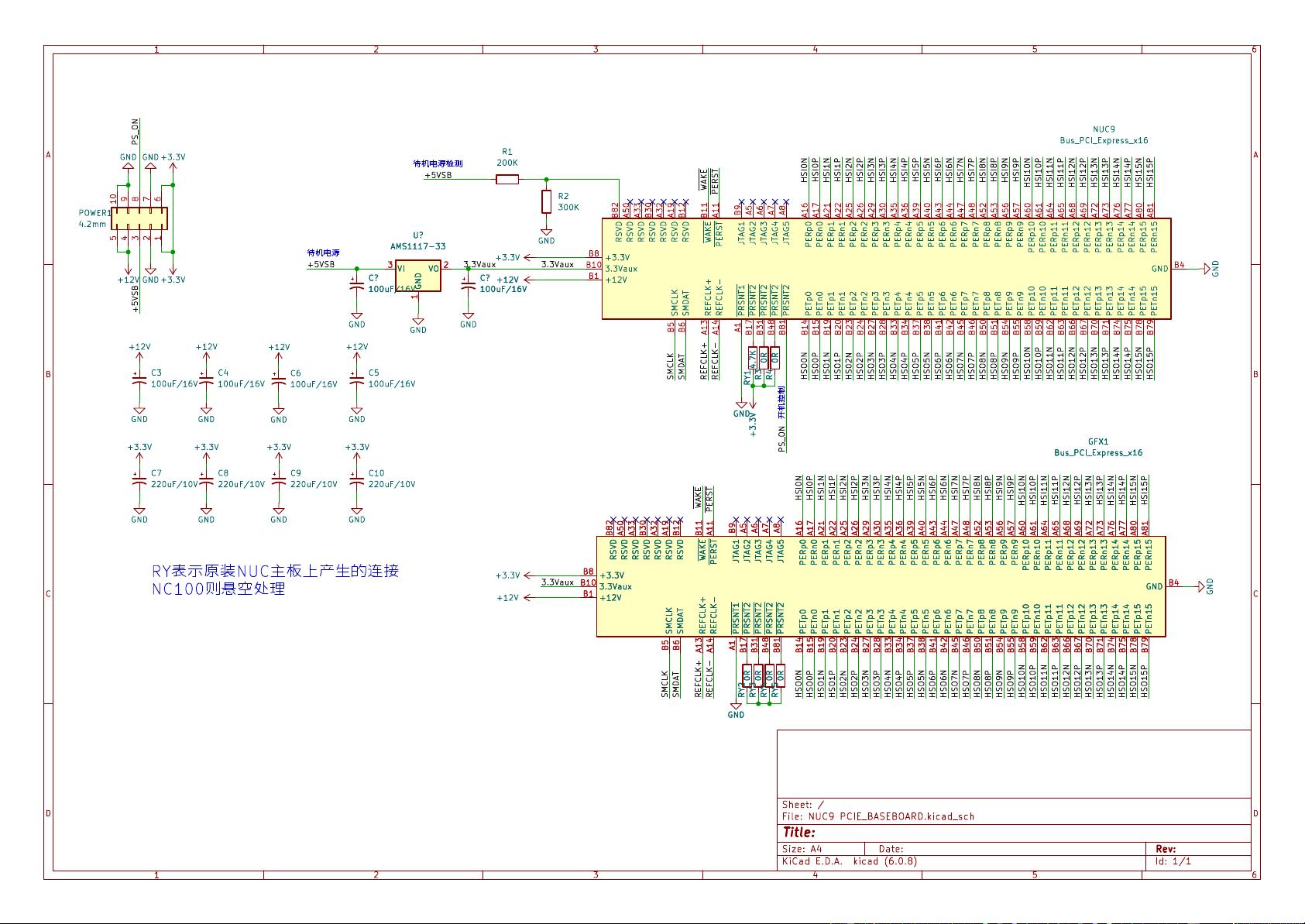The width and height of the screenshot is (1305, 924).
Task: Click the blue RY note text
Action: (x=275, y=571)
